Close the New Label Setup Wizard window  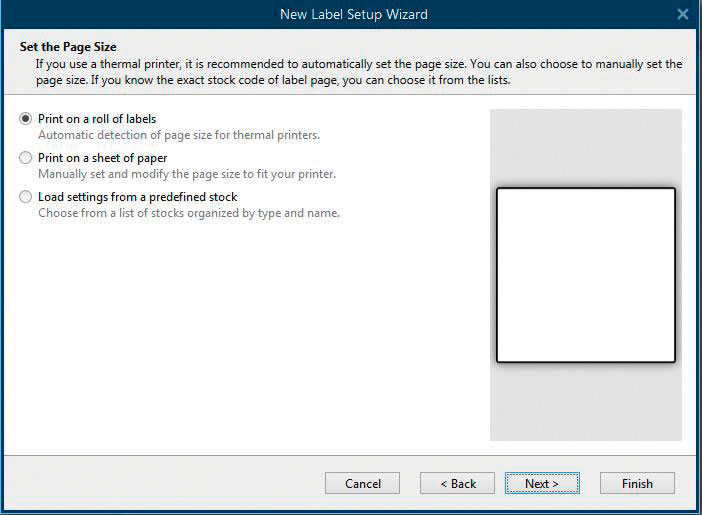point(683,14)
